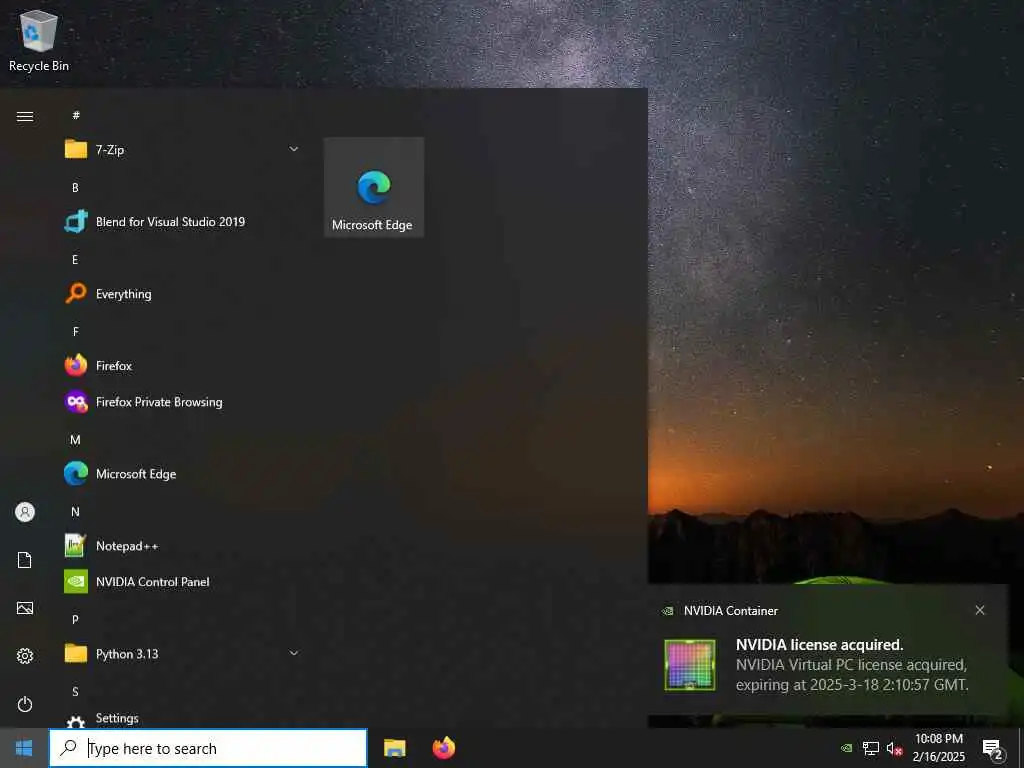Viewport: 1024px width, 768px height.
Task: Click the 'F' letter group header
Action: [75, 332]
